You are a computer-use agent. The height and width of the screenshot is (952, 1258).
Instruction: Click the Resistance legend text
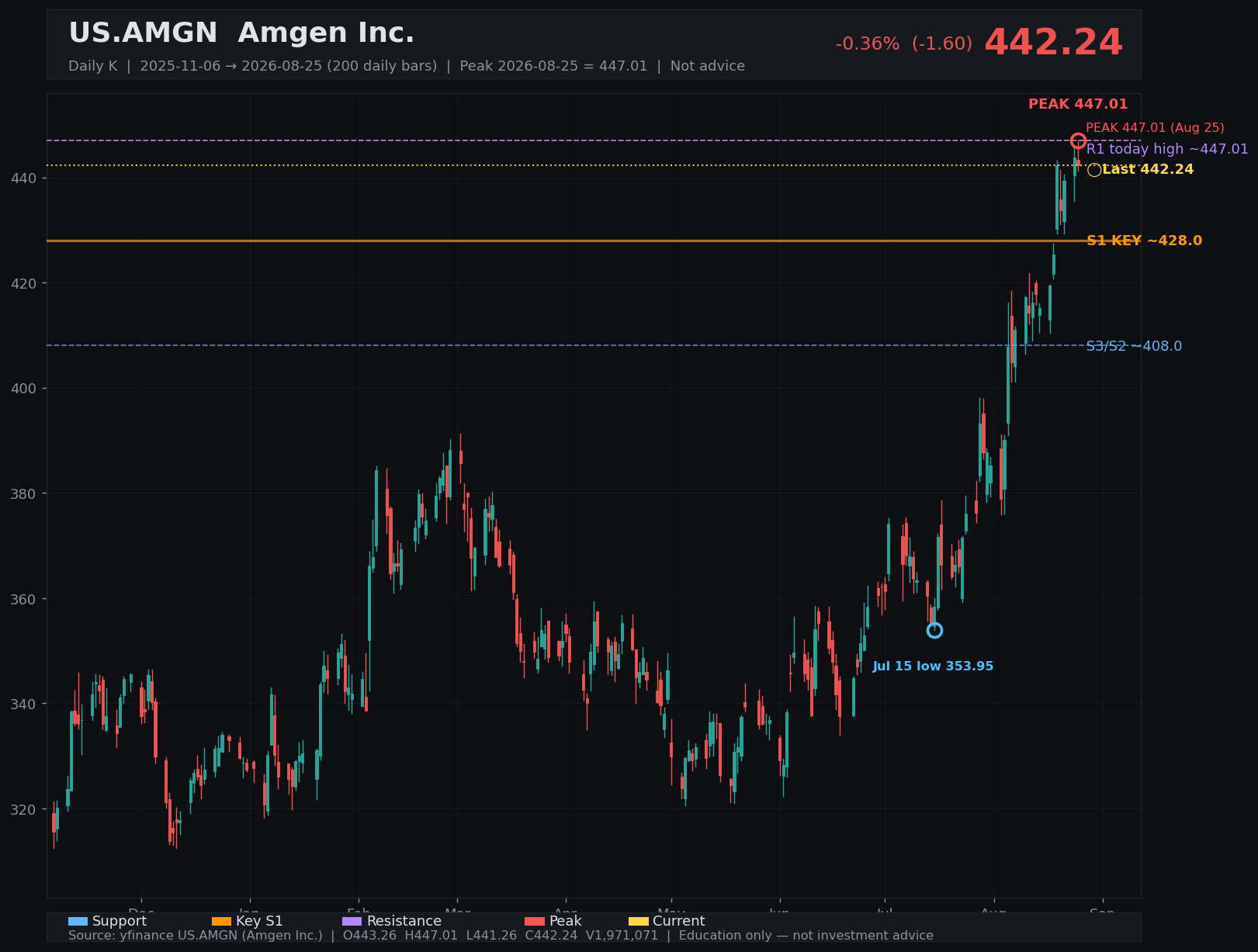pyautogui.click(x=404, y=921)
